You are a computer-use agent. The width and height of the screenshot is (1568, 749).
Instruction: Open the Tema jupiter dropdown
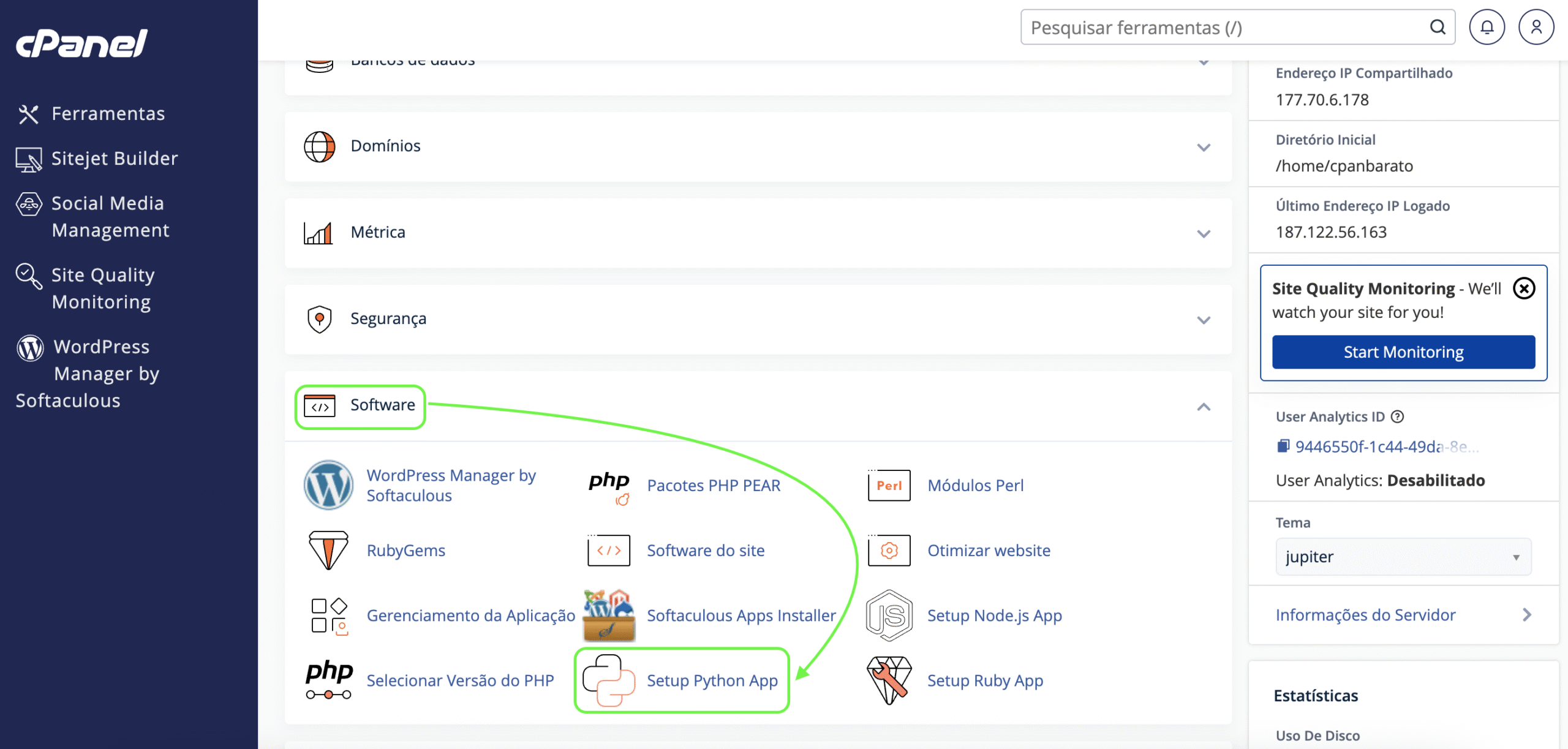(1403, 557)
